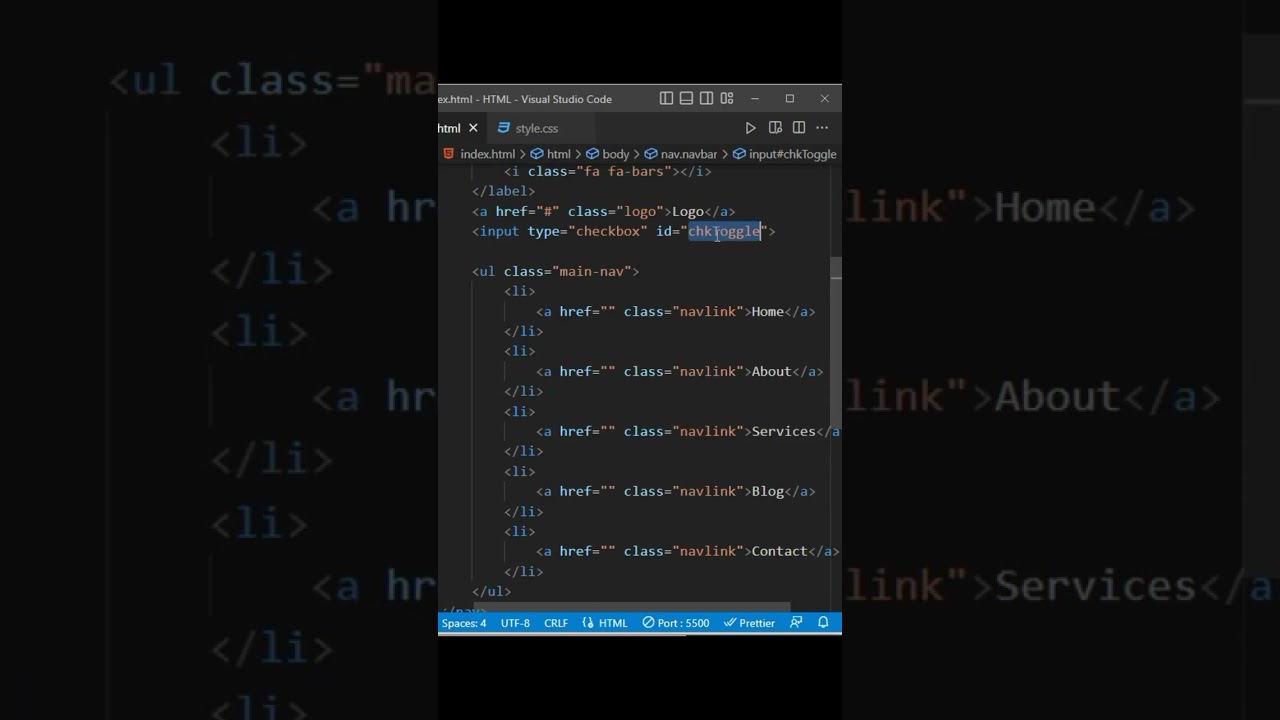Open the More Actions ellipsis menu

click(822, 128)
